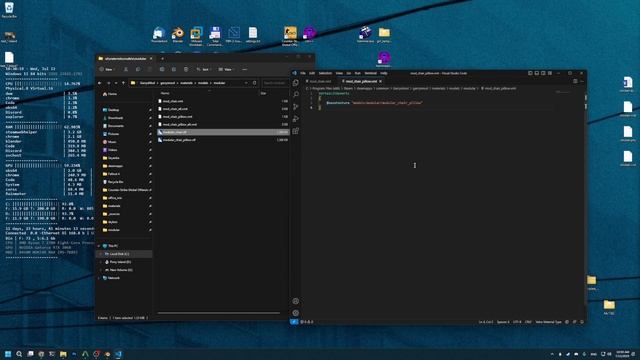Collapse This PC in File Explorer tree
Image resolution: width=640 pixels, height=360 pixels.
coord(99,246)
